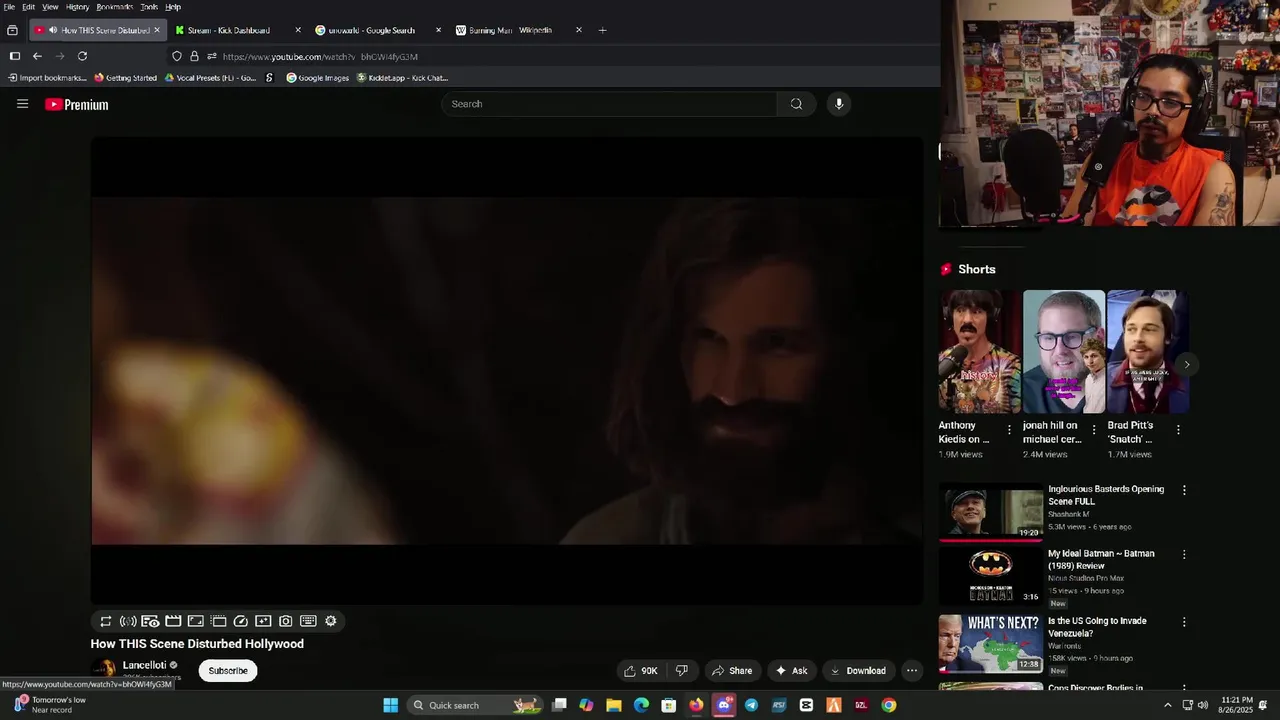Open options for My Ideal Batman video

click(1184, 554)
